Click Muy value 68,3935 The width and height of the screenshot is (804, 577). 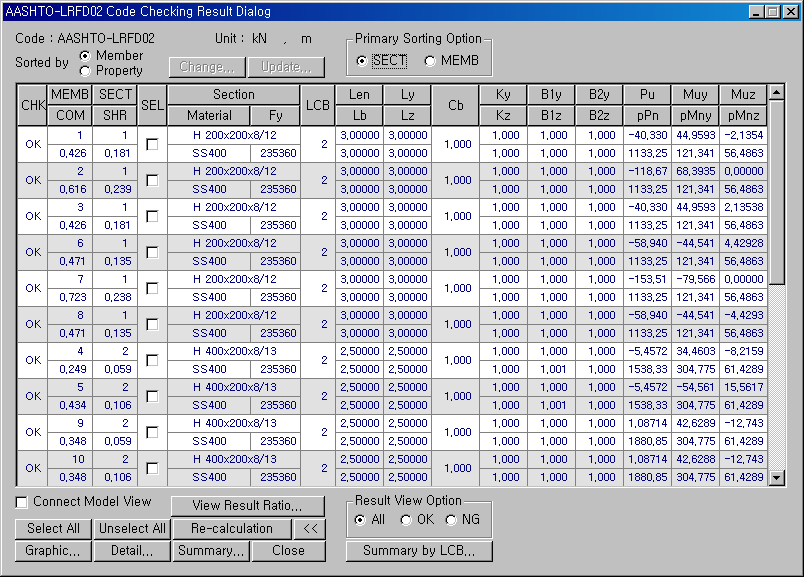[696, 171]
